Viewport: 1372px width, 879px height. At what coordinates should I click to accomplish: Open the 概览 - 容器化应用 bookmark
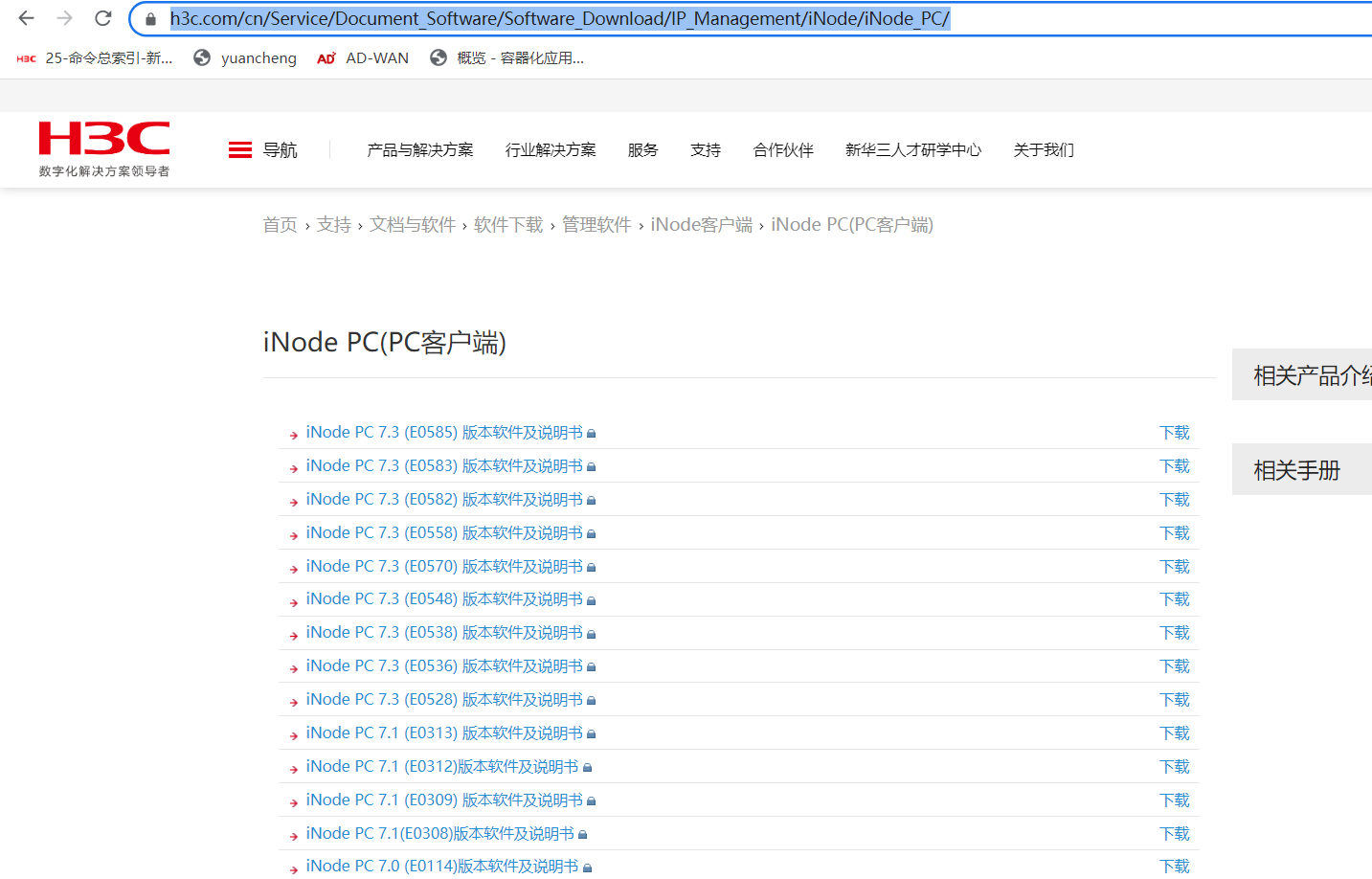(x=507, y=58)
